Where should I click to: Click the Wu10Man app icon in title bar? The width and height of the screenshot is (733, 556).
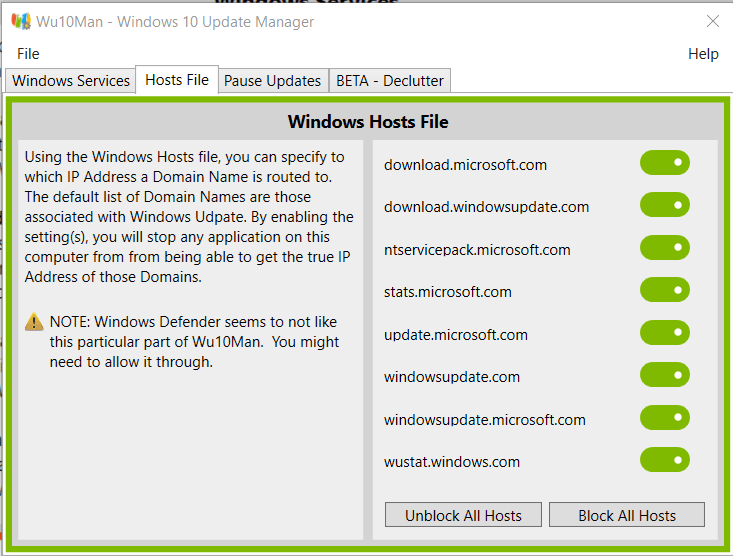[21, 22]
